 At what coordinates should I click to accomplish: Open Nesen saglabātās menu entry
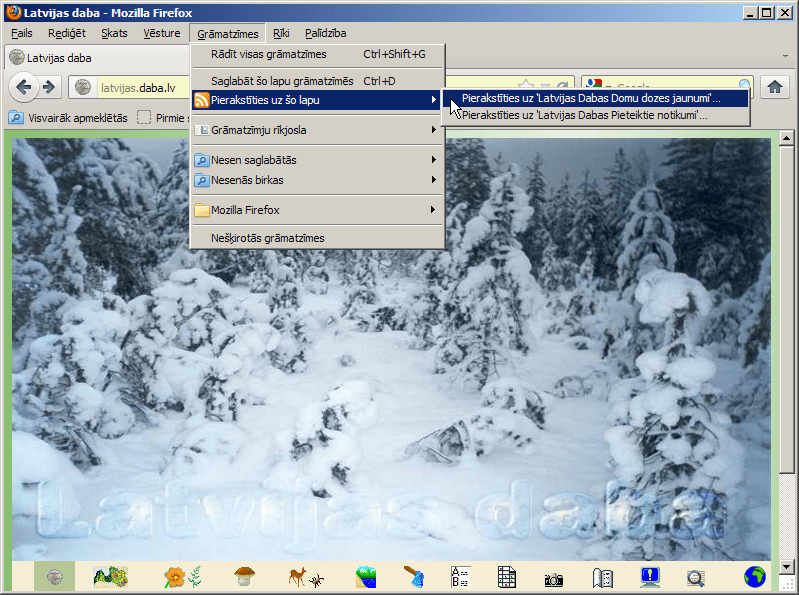coord(317,160)
